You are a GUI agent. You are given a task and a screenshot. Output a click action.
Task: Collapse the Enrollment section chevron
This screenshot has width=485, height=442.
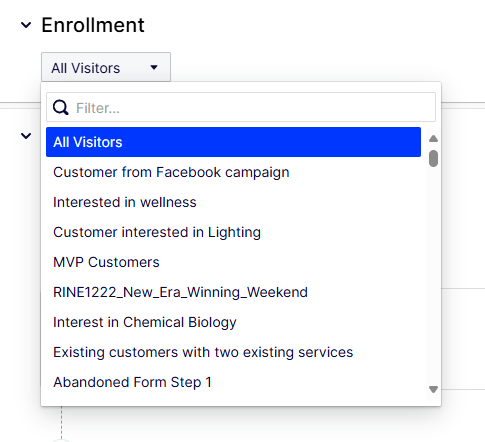point(26,25)
